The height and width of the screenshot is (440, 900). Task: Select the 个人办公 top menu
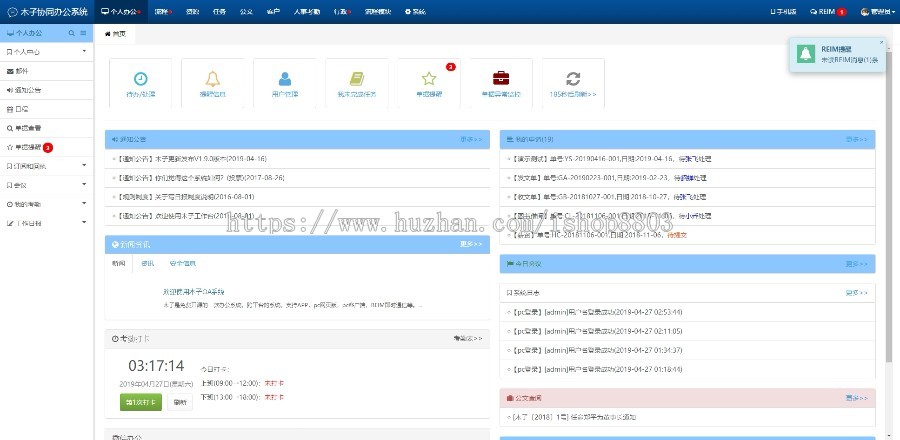tap(120, 11)
